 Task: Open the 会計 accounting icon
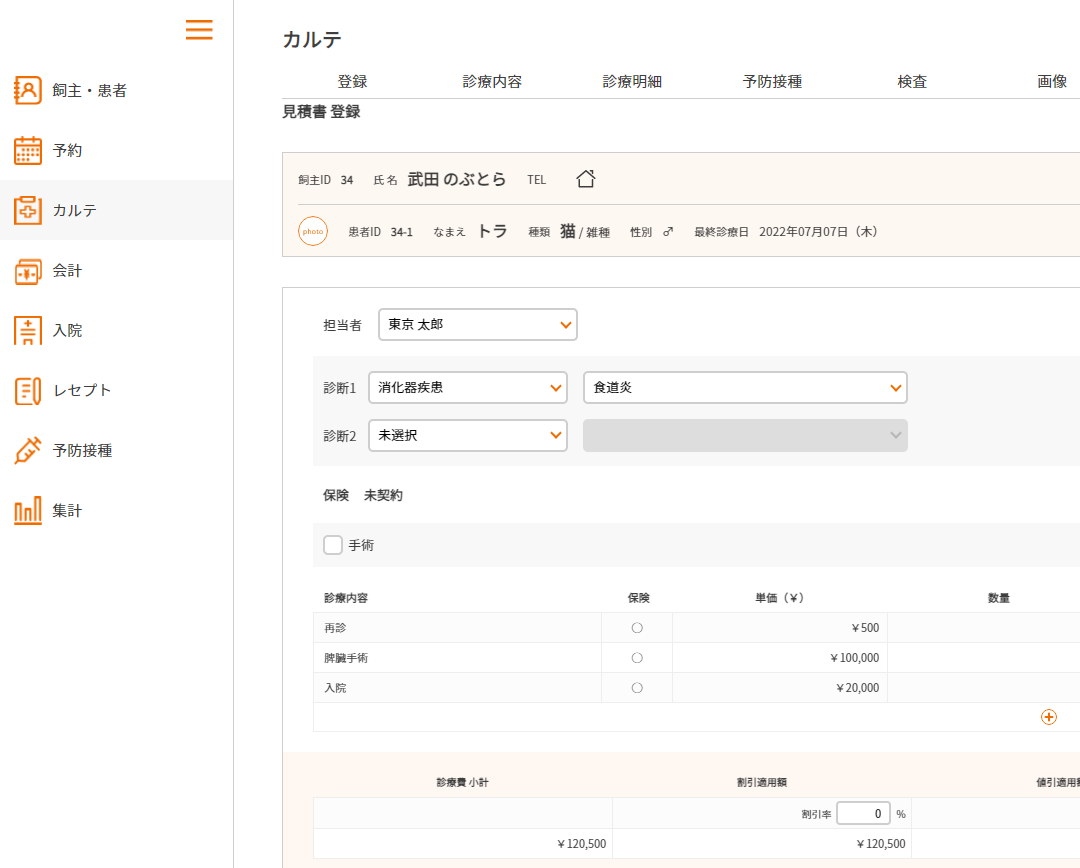tap(28, 271)
